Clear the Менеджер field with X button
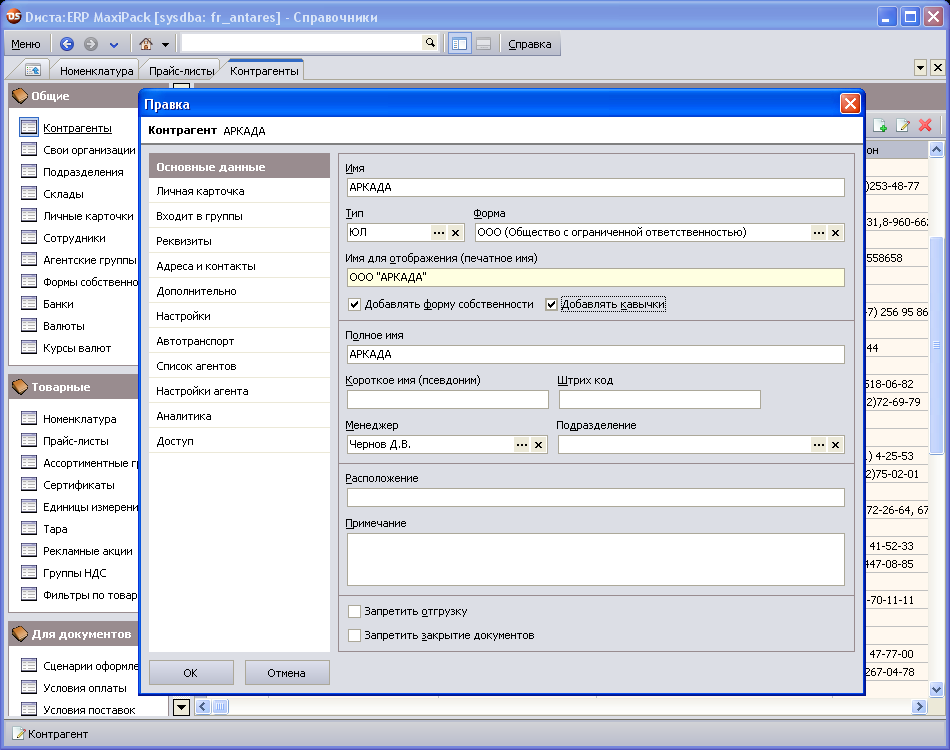 [x=538, y=445]
